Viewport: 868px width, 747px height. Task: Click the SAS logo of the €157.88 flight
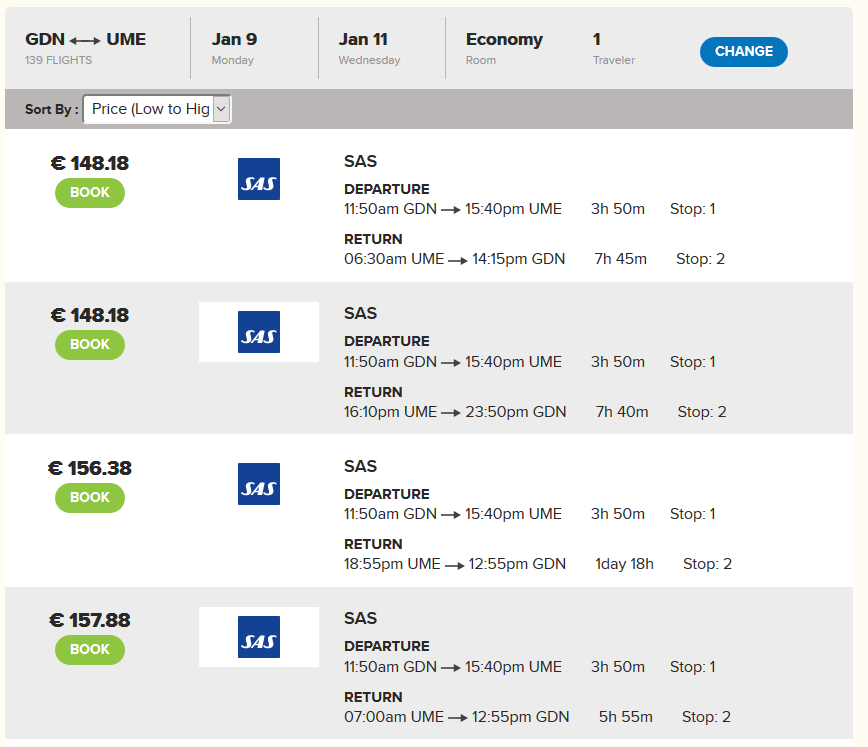click(259, 637)
